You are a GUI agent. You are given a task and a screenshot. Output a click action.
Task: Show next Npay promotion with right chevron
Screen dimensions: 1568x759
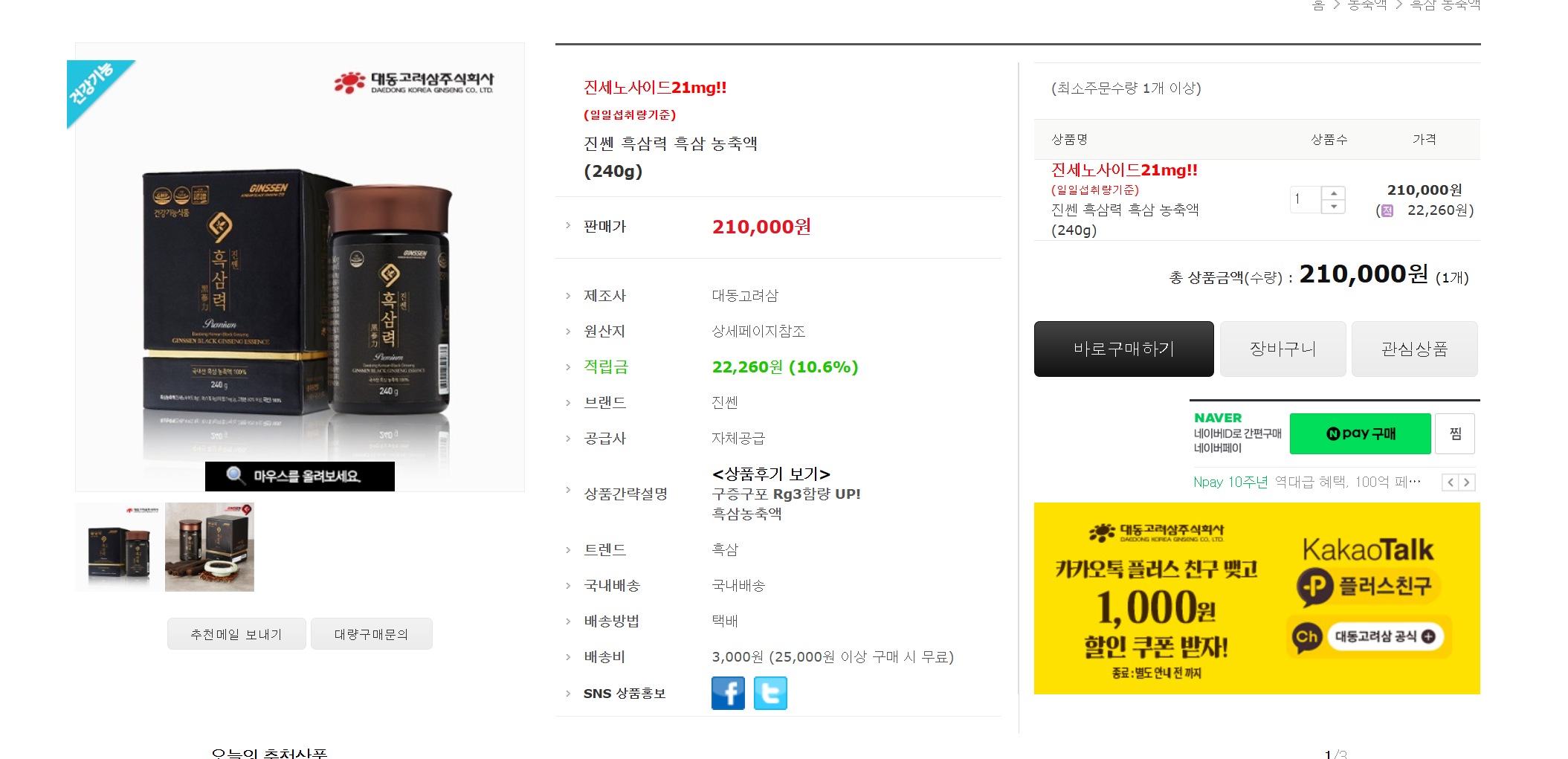[1467, 482]
